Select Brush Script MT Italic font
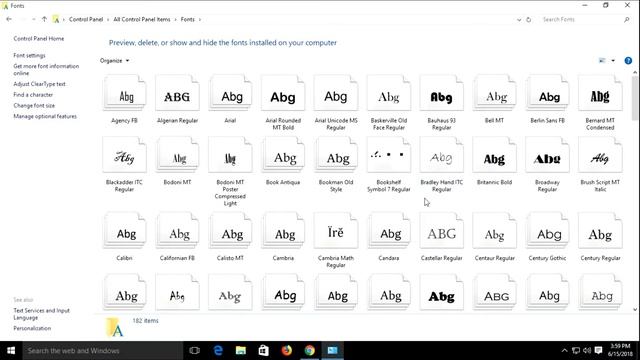 pyautogui.click(x=600, y=155)
